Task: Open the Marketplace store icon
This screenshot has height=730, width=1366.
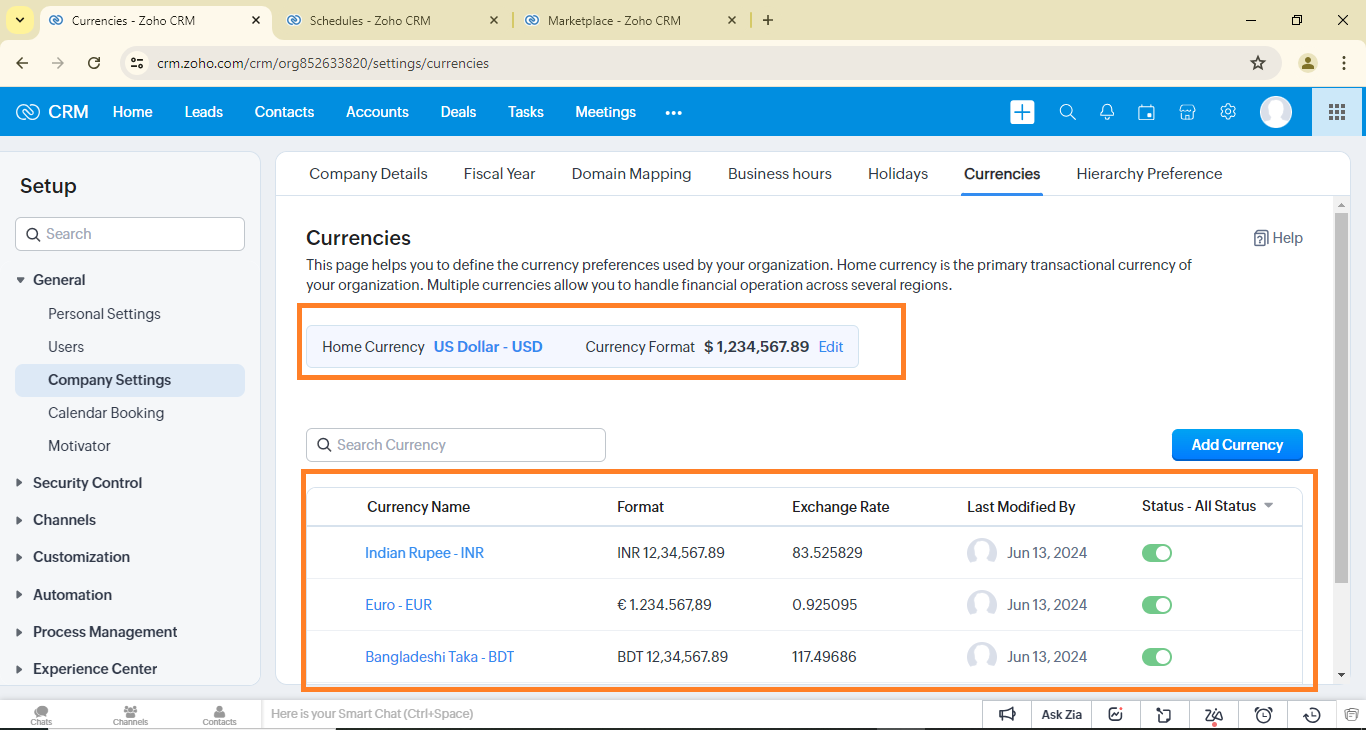Action: point(1187,112)
